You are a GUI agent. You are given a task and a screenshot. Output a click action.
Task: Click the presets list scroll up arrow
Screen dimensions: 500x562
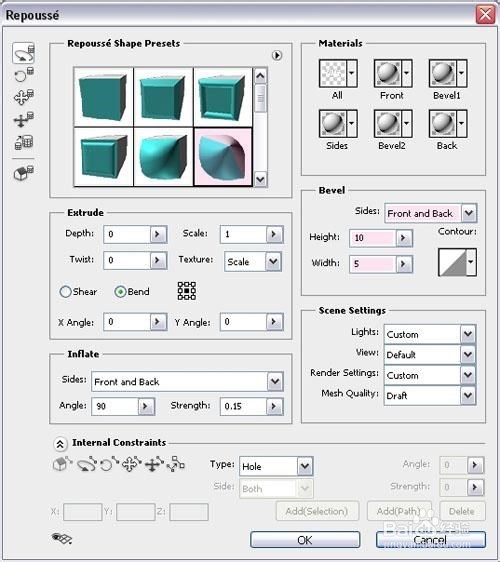260,75
